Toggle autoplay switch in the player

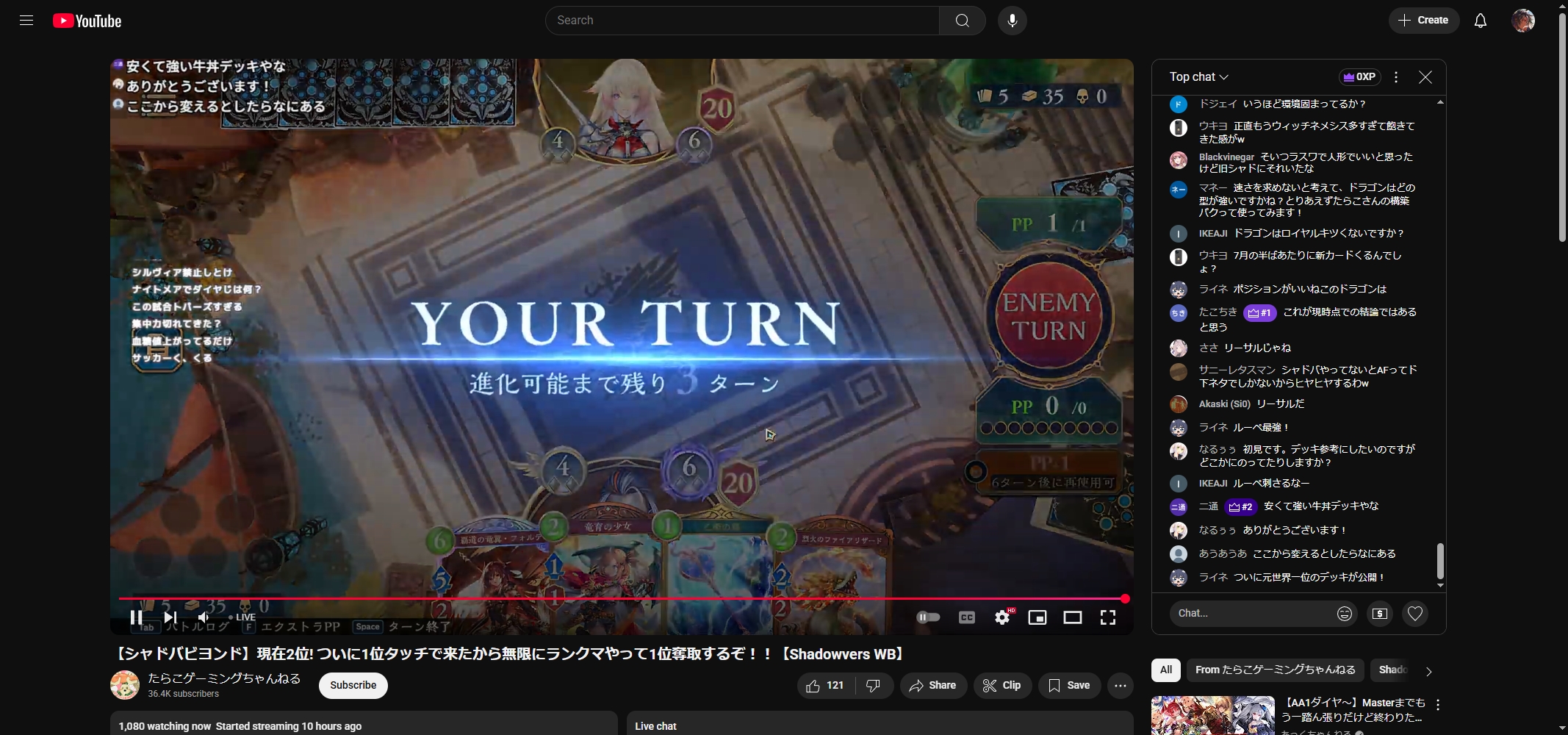tap(928, 617)
